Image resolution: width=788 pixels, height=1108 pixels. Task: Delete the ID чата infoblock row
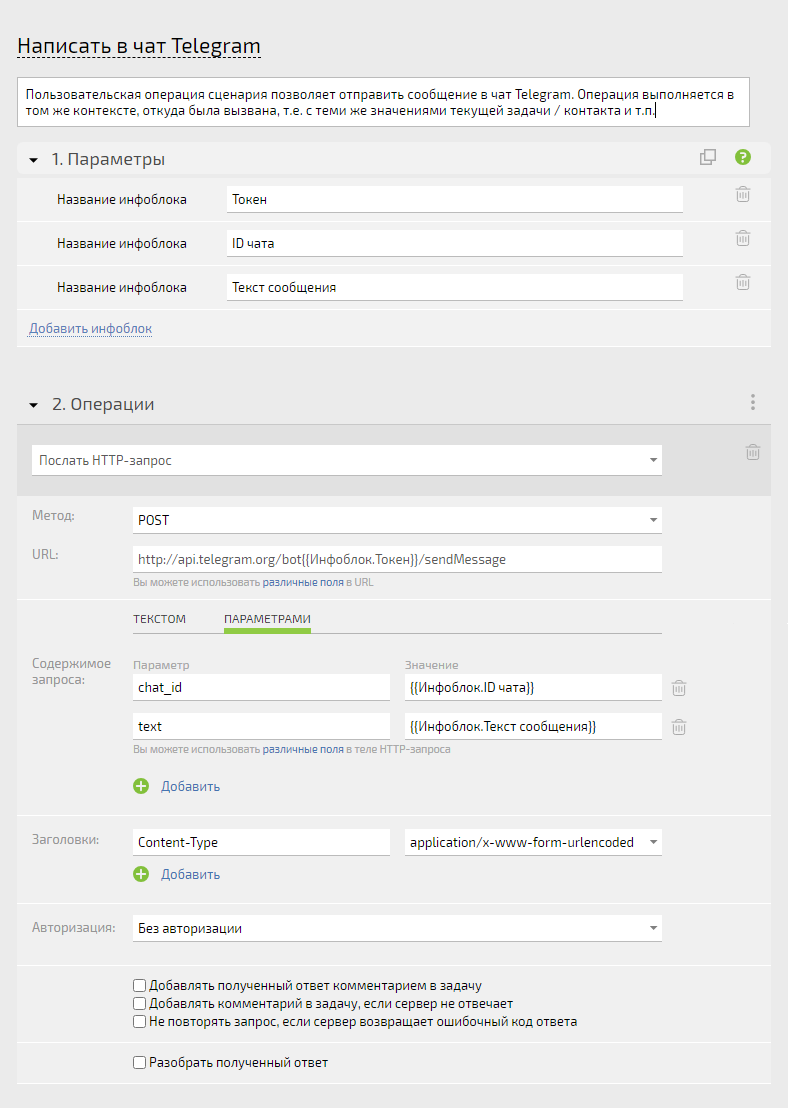(x=743, y=238)
